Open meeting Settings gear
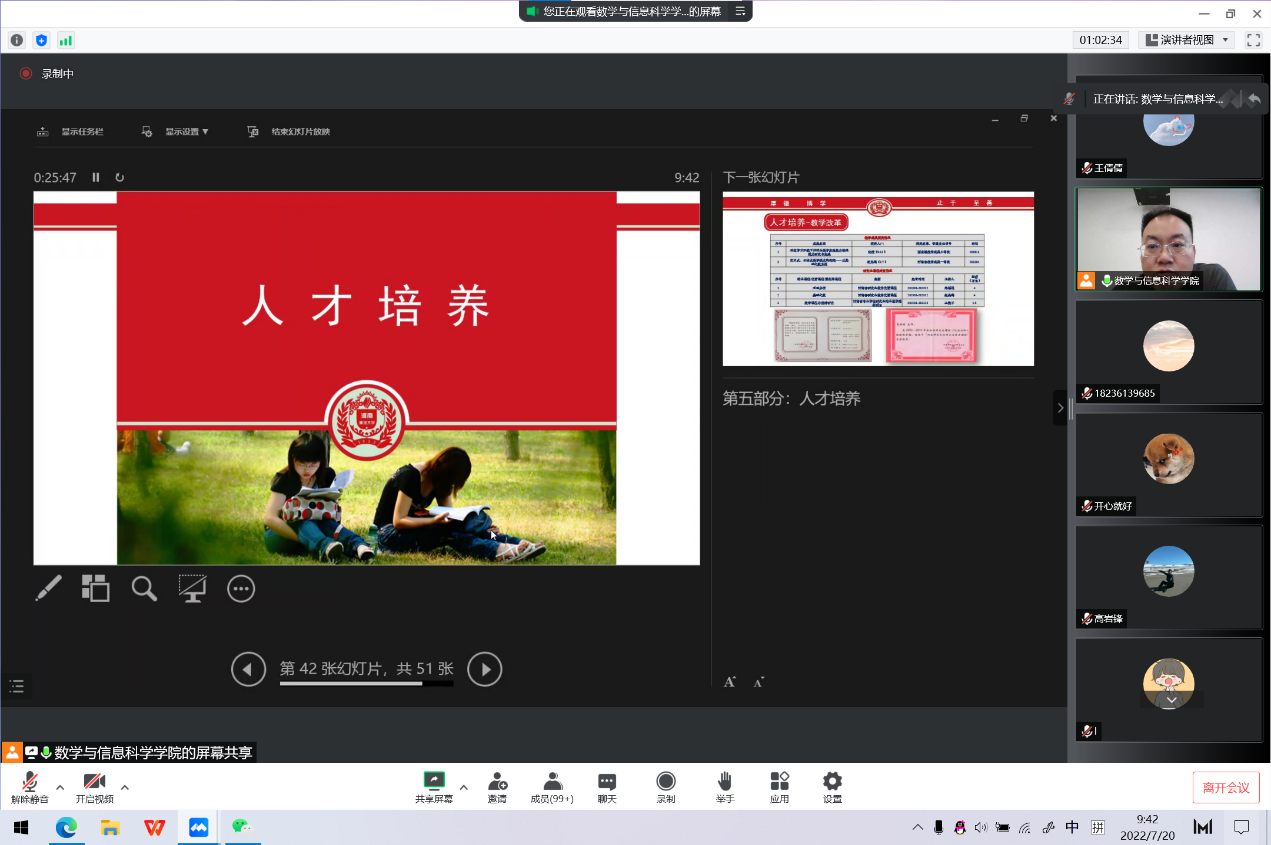Viewport: 1271px width, 845px height. coord(832,787)
